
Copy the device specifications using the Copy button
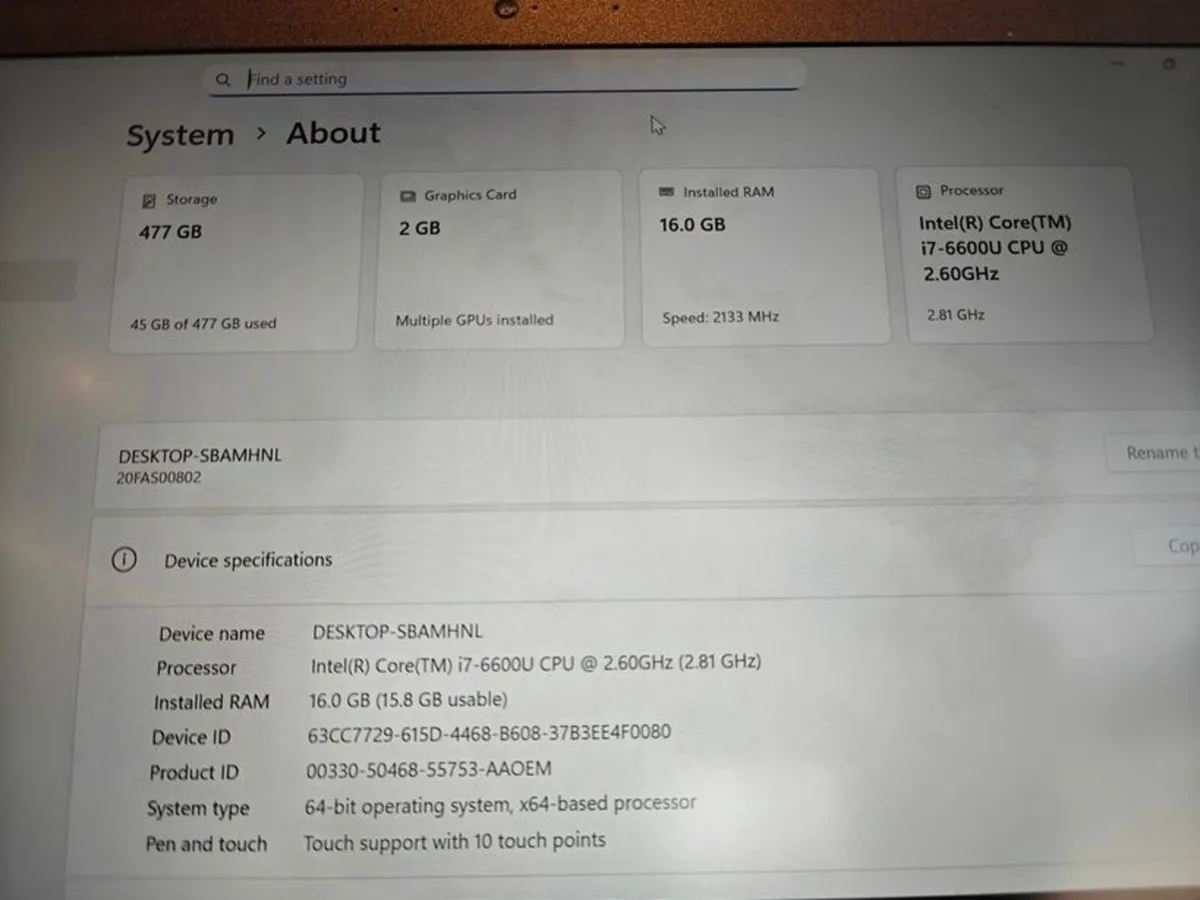click(1181, 546)
